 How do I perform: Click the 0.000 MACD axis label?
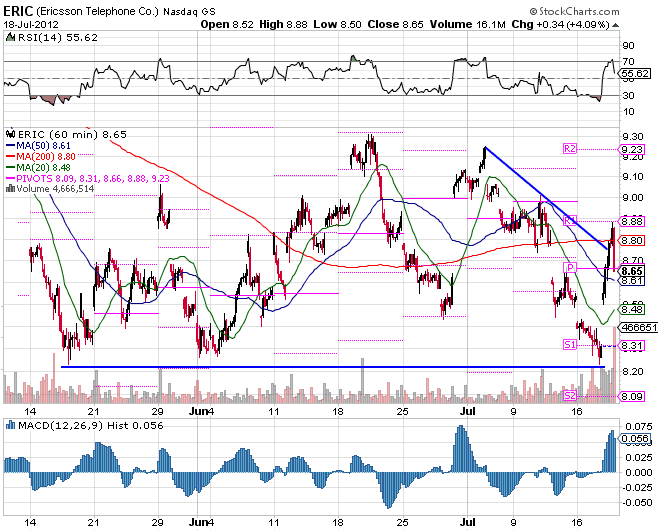(x=638, y=473)
